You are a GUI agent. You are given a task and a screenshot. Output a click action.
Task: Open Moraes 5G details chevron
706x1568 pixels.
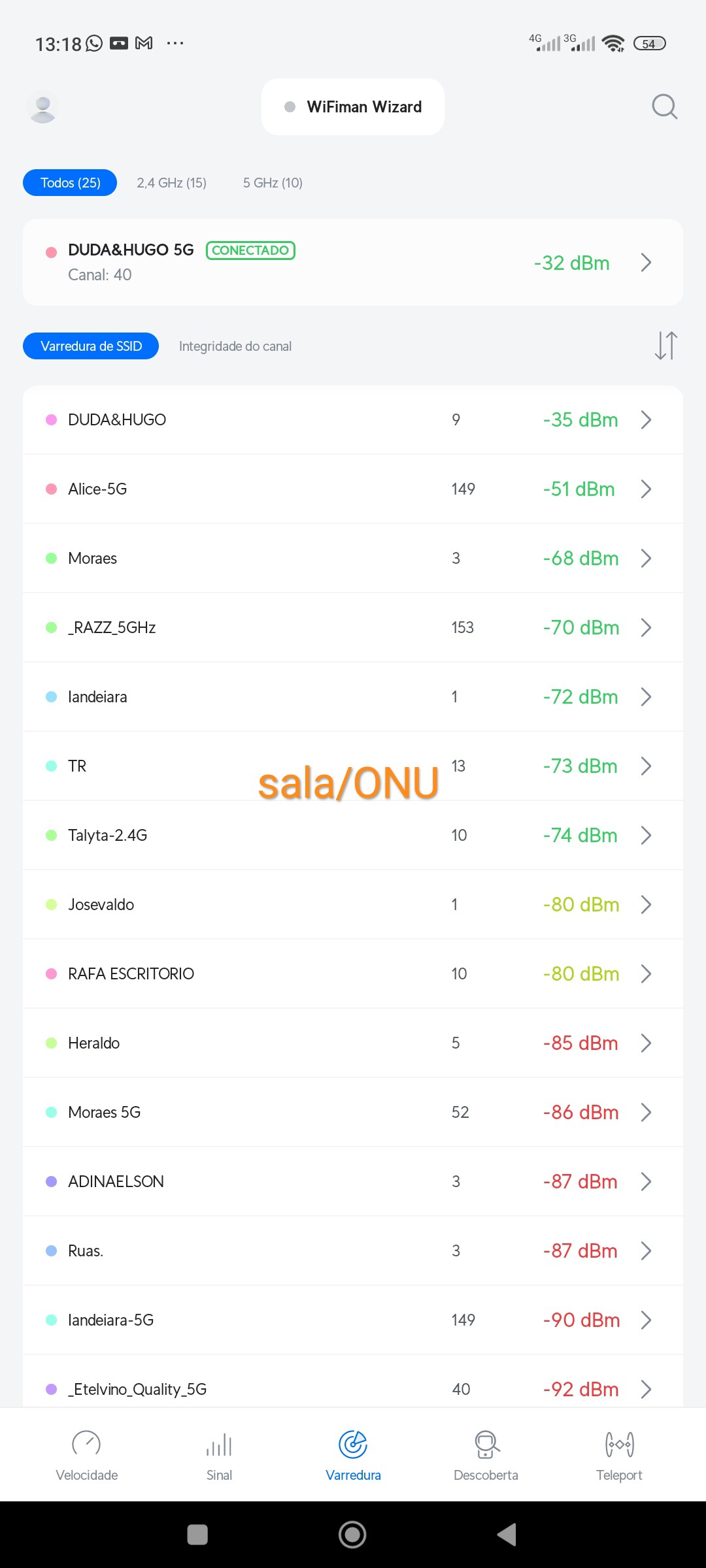pyautogui.click(x=646, y=1112)
